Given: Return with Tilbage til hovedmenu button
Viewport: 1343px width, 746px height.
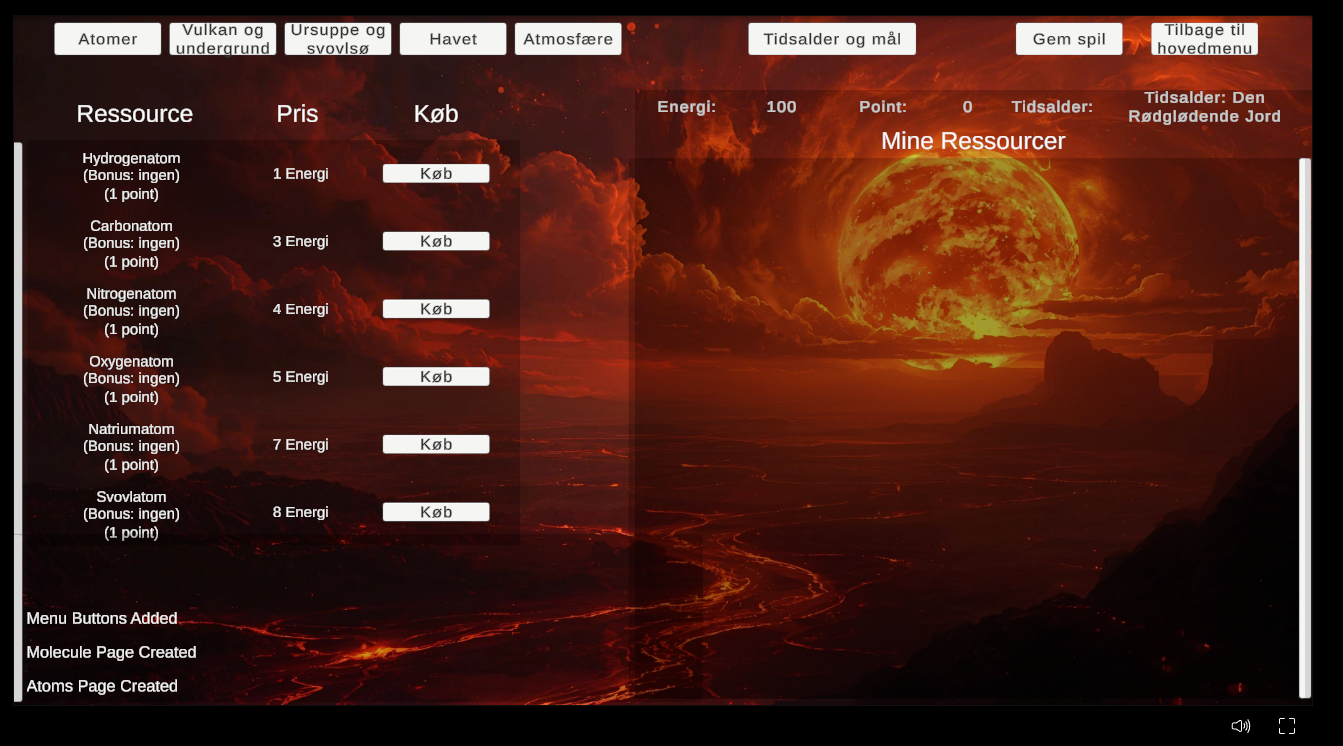Looking at the screenshot, I should pos(1204,39).
